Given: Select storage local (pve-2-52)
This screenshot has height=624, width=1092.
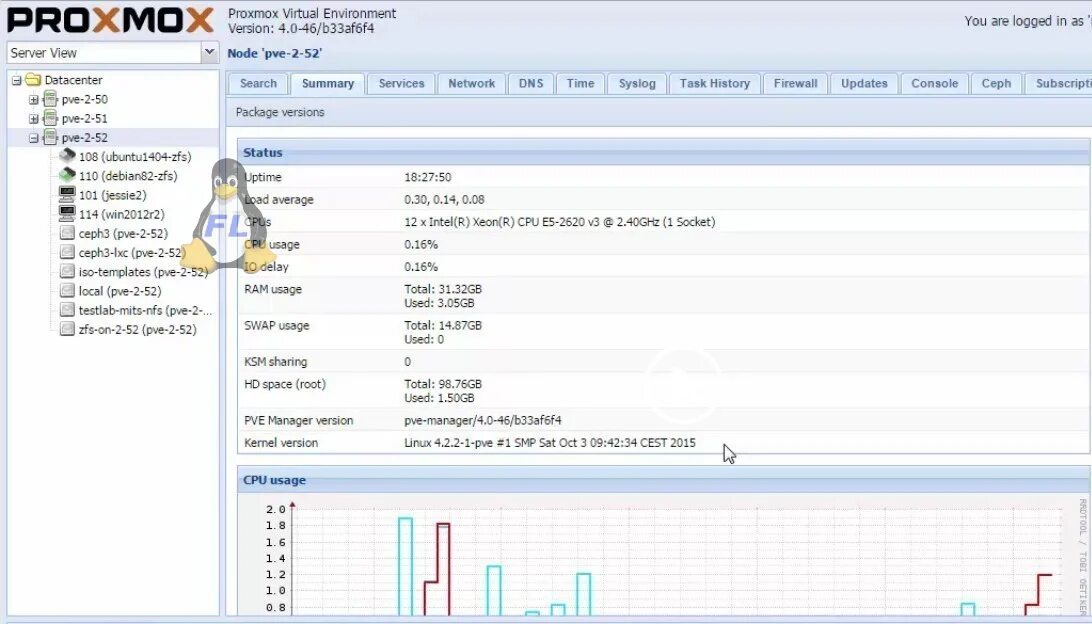Looking at the screenshot, I should pos(120,291).
